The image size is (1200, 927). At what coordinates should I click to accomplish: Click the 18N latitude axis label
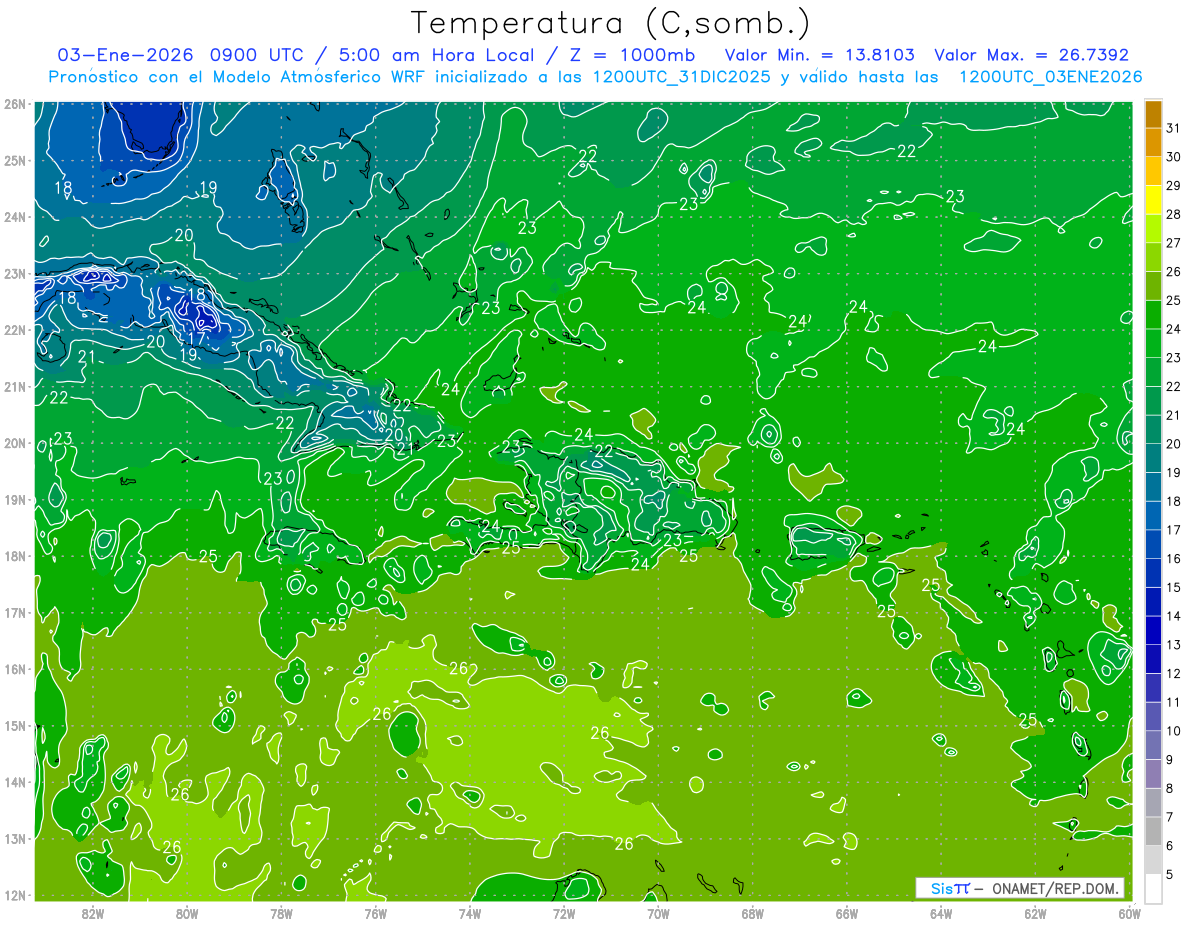[14, 556]
